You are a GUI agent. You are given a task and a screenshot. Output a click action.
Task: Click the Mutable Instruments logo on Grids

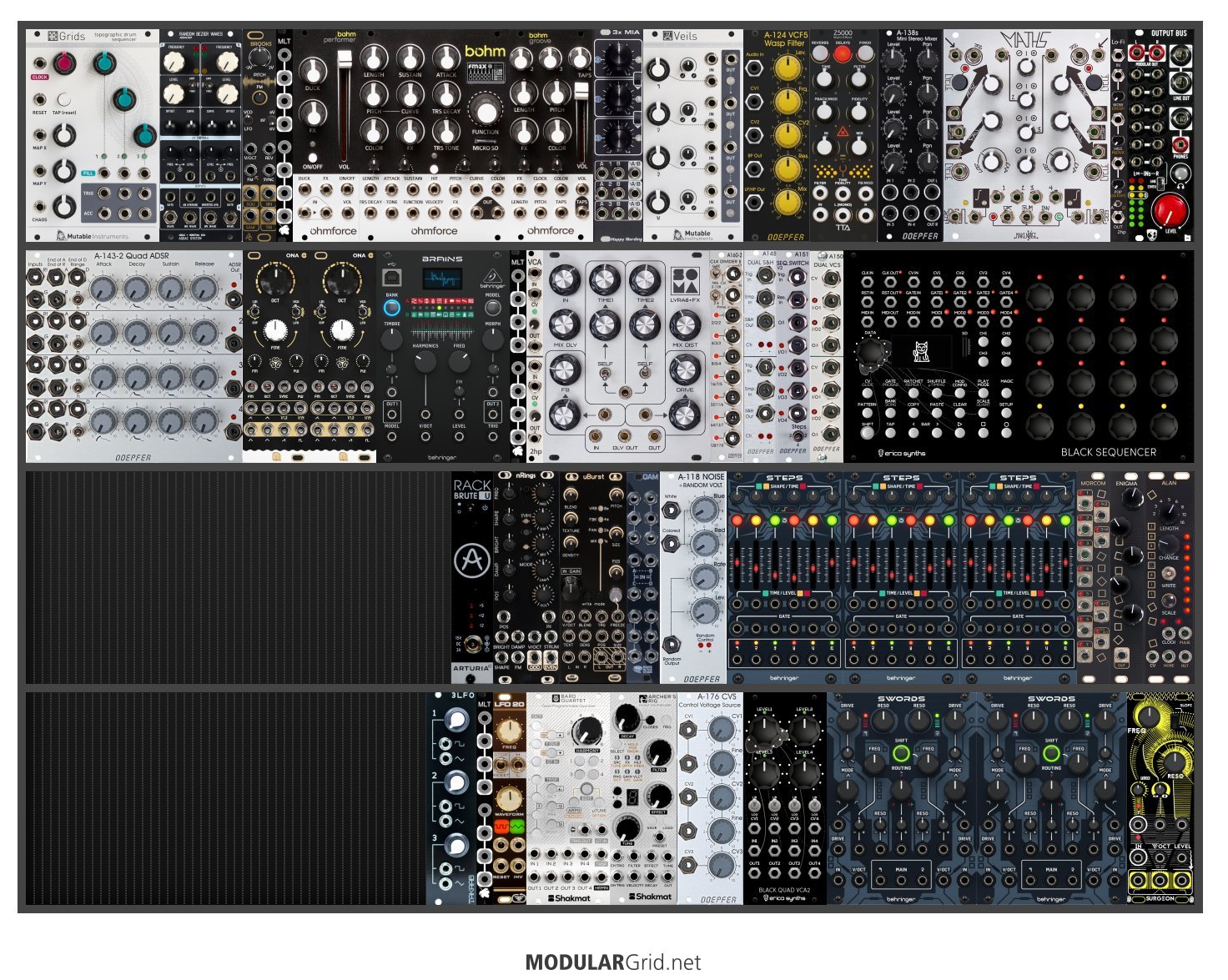(92, 236)
